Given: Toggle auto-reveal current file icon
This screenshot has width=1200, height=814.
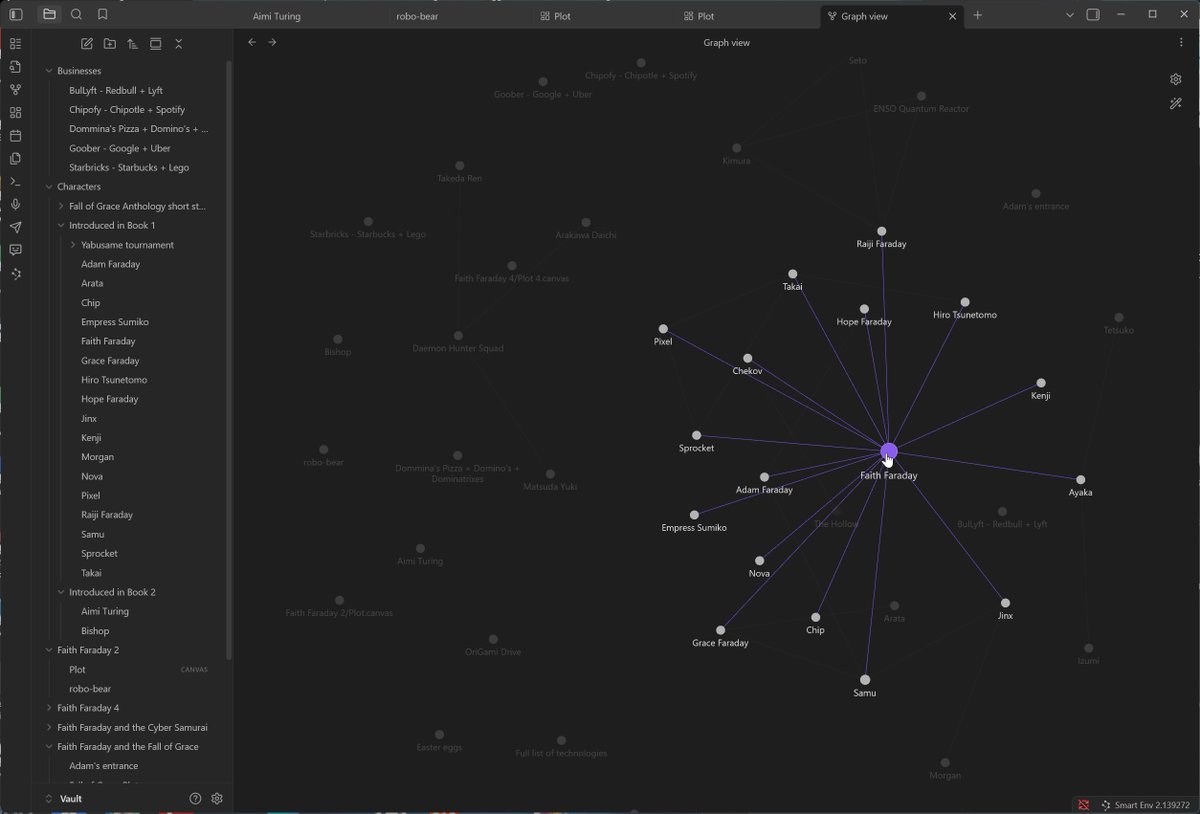Looking at the screenshot, I should (155, 44).
